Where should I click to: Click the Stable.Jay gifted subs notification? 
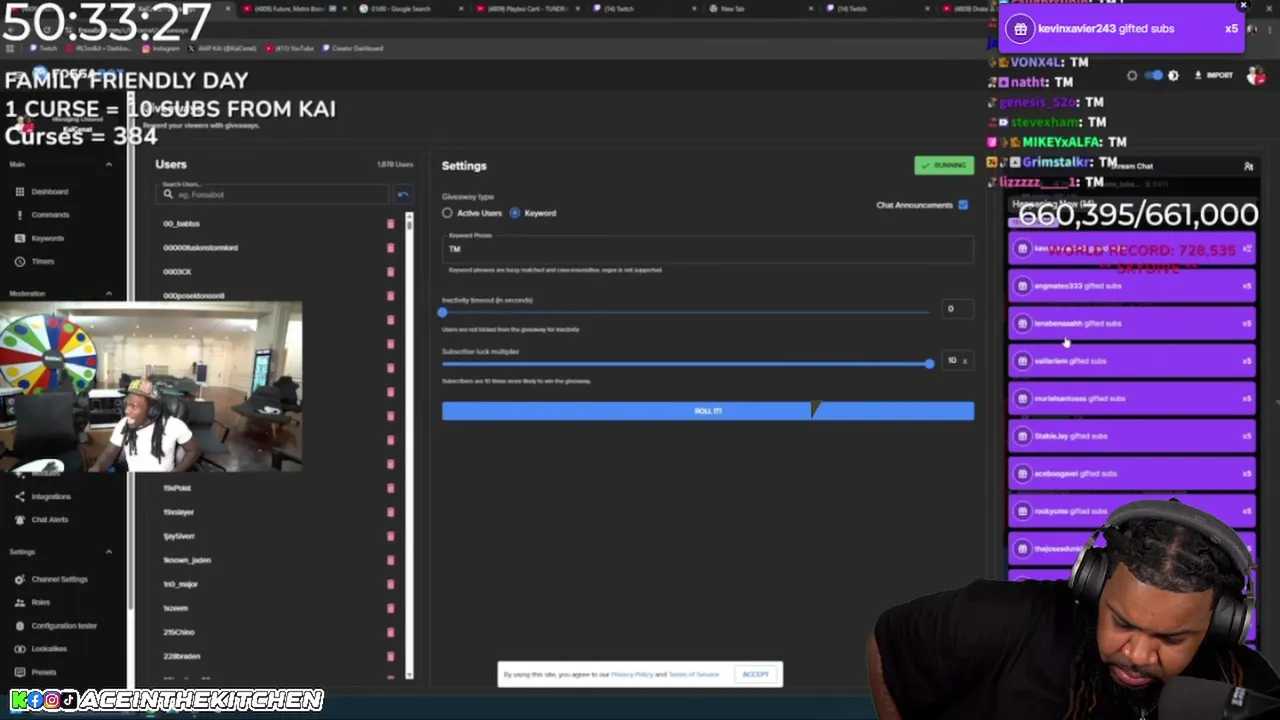1132,436
